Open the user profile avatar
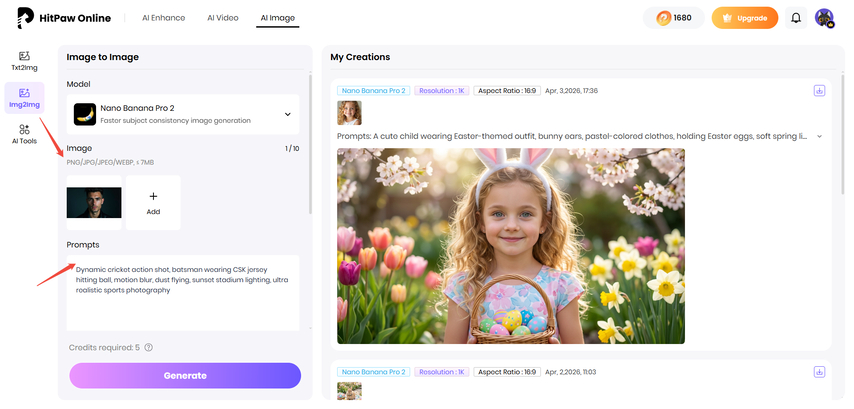Image resolution: width=854 pixels, height=409 pixels. [824, 18]
